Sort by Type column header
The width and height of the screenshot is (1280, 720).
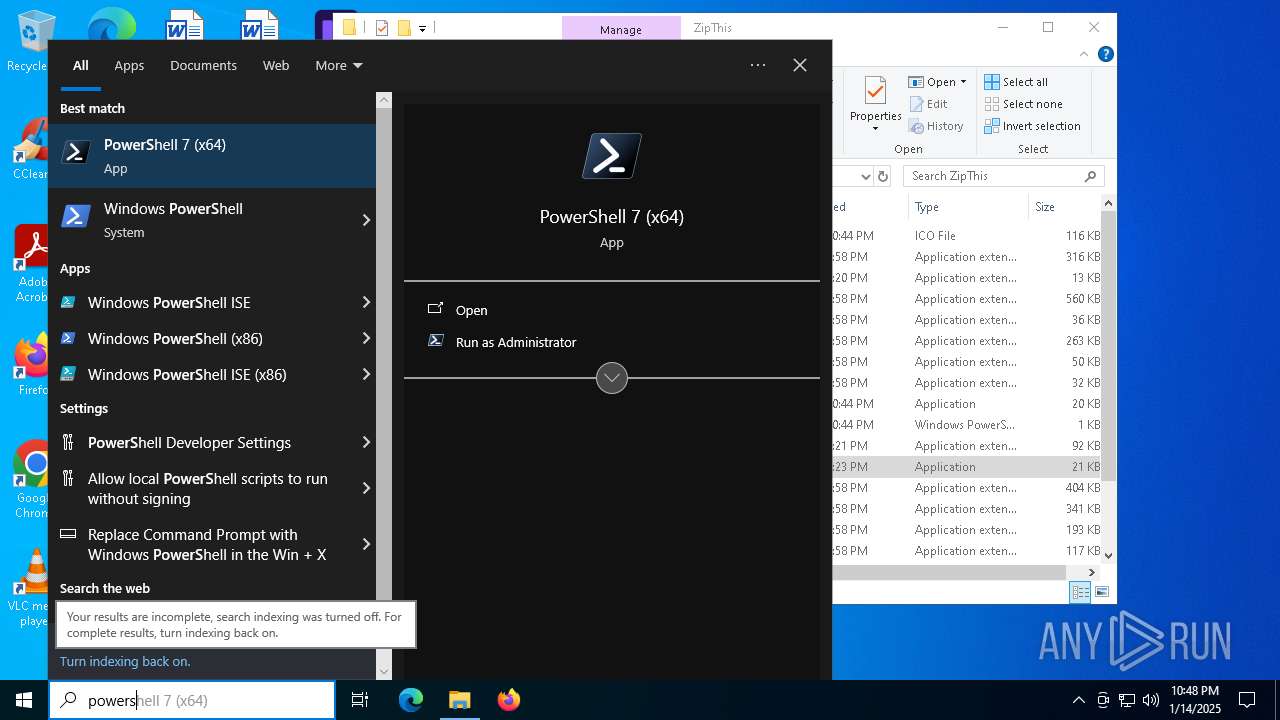click(968, 207)
